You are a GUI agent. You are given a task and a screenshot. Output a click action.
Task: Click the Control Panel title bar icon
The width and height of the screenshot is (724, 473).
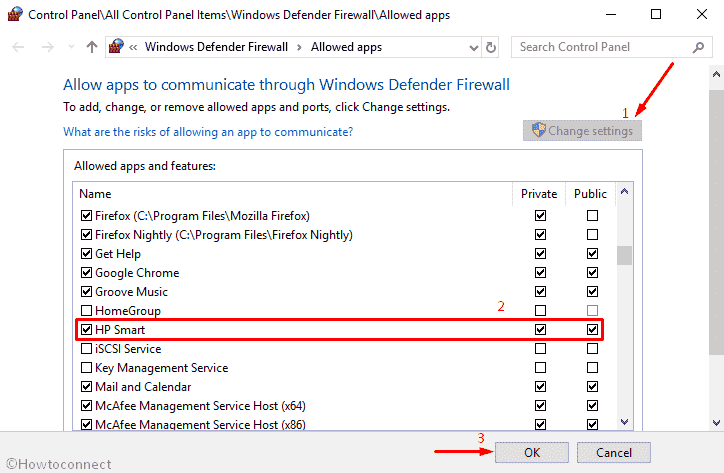(15, 14)
